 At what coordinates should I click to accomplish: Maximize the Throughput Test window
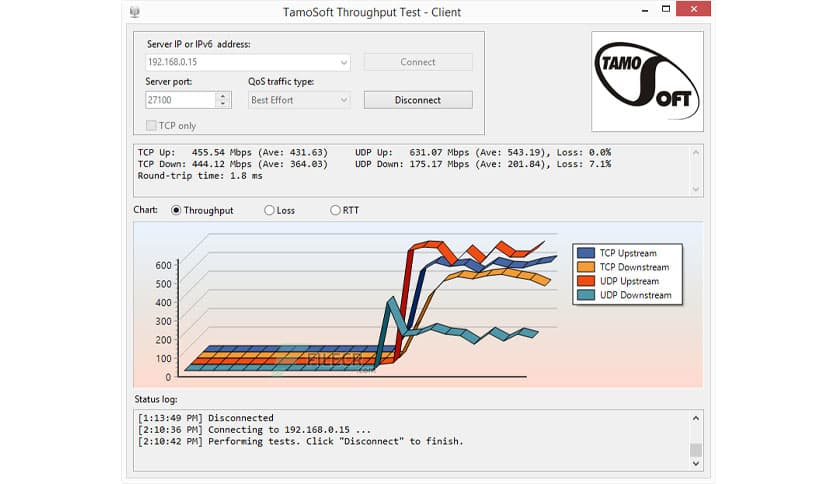[x=666, y=9]
